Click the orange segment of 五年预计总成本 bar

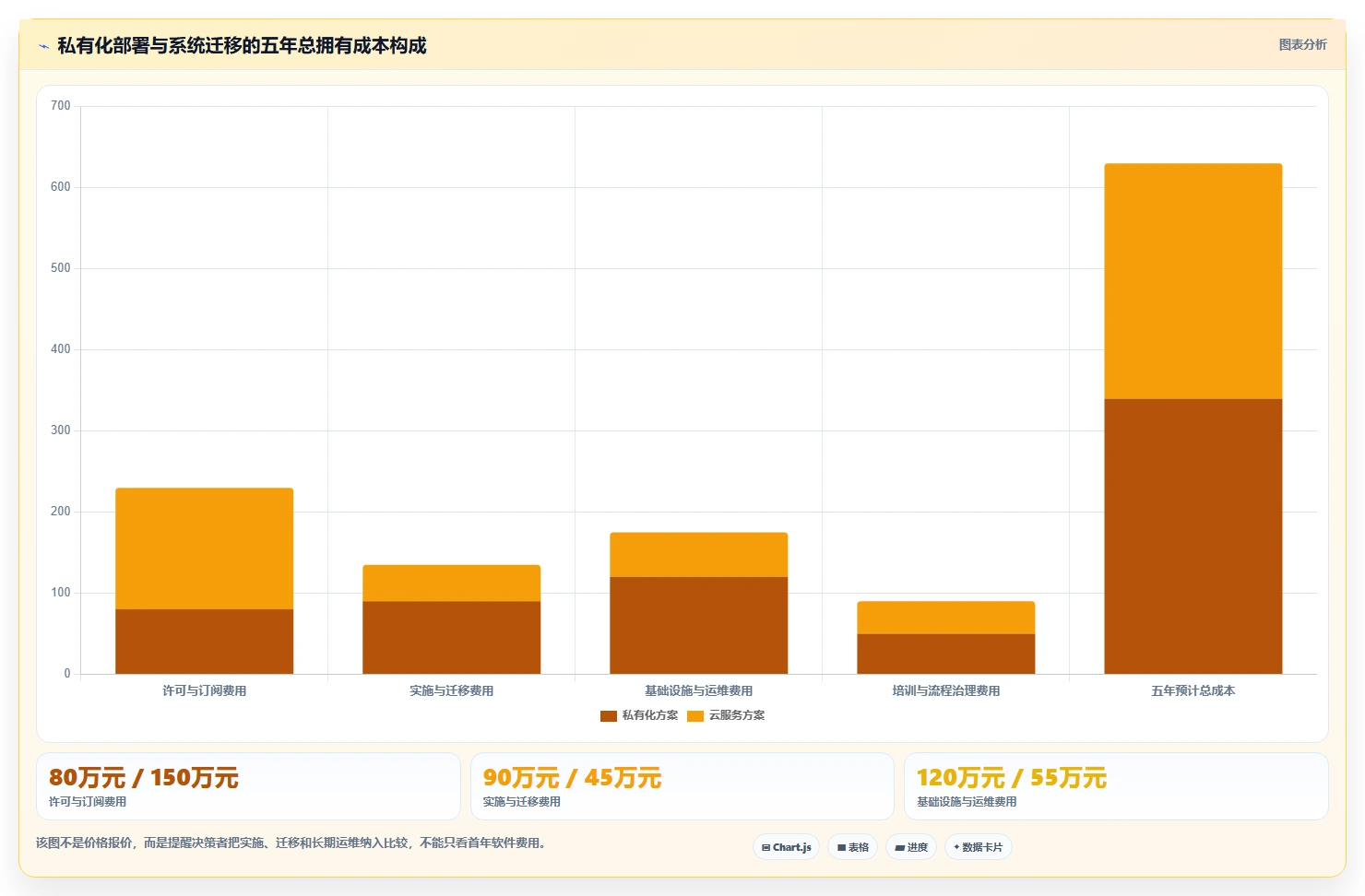click(x=1193, y=281)
